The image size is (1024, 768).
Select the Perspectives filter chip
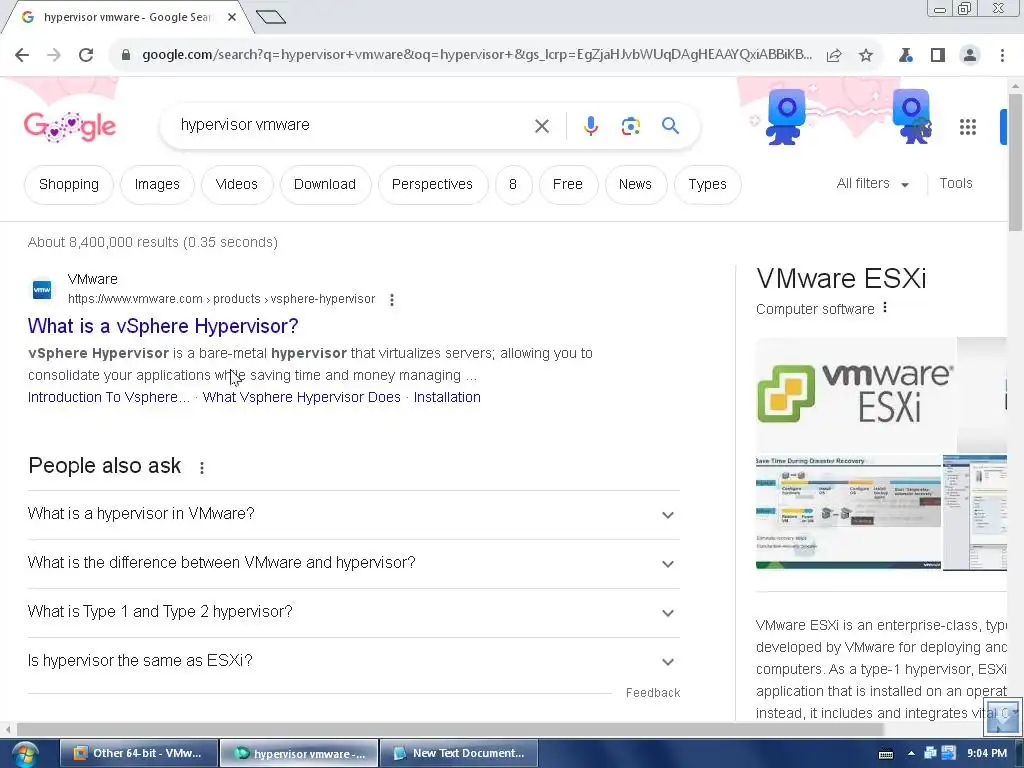432,185
